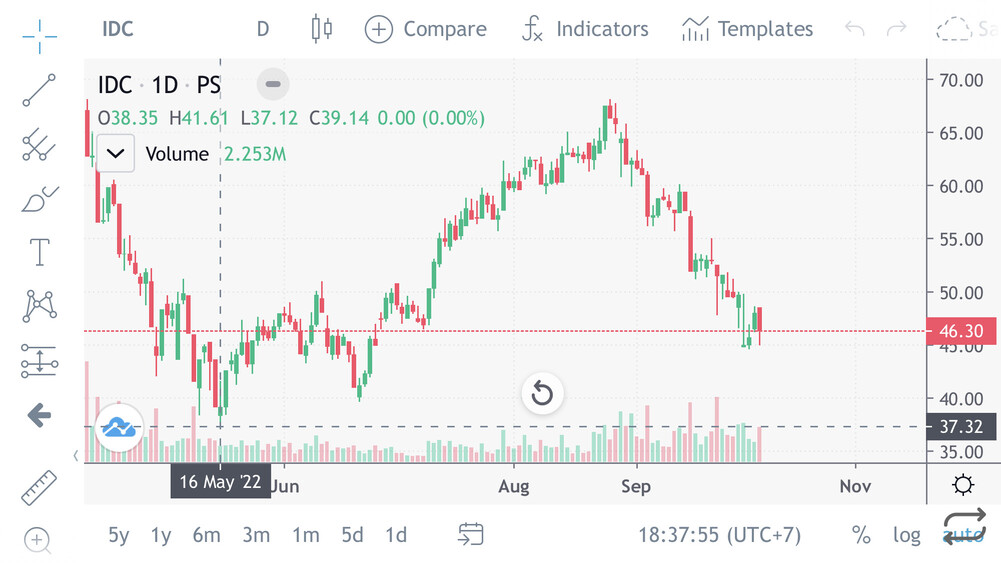Open the Indicators dialog

tap(585, 29)
